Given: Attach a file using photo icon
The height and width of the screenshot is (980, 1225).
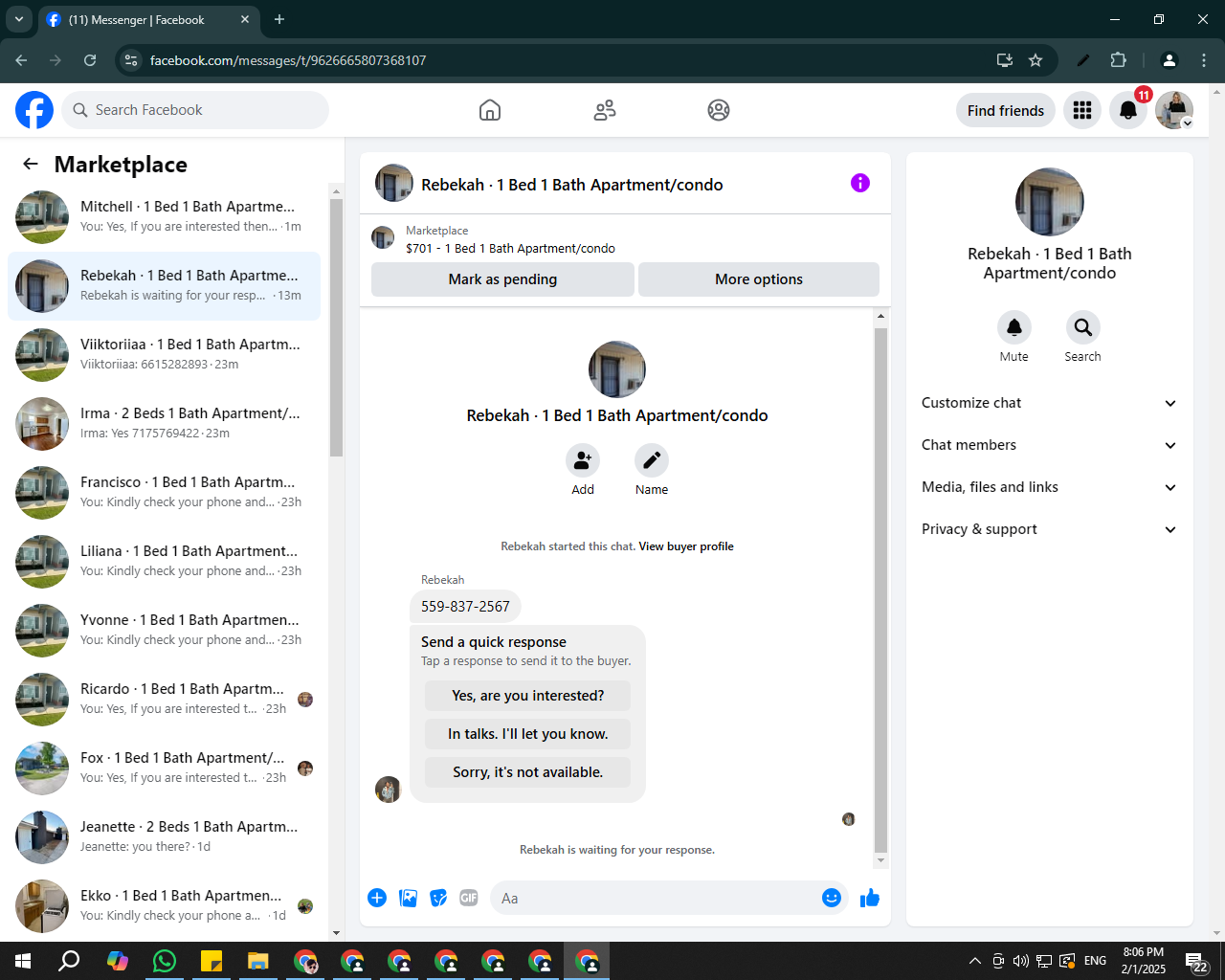Looking at the screenshot, I should [408, 898].
